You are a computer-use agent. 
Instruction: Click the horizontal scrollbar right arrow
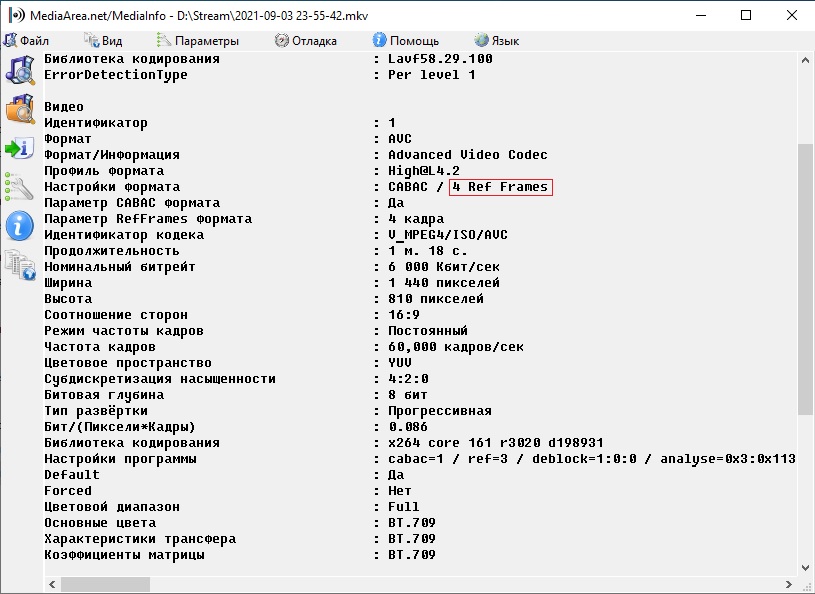click(788, 584)
